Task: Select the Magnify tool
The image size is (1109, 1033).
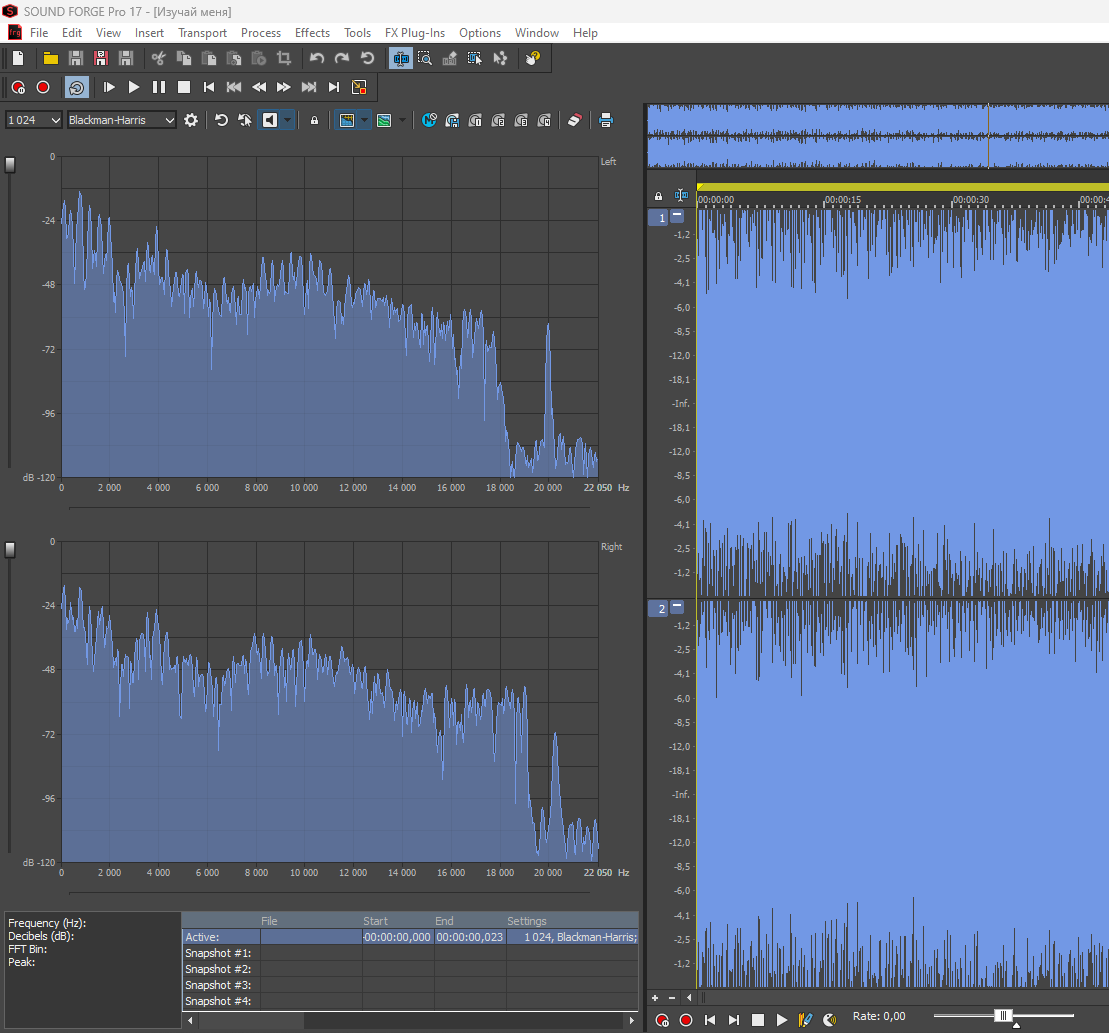Action: [425, 58]
